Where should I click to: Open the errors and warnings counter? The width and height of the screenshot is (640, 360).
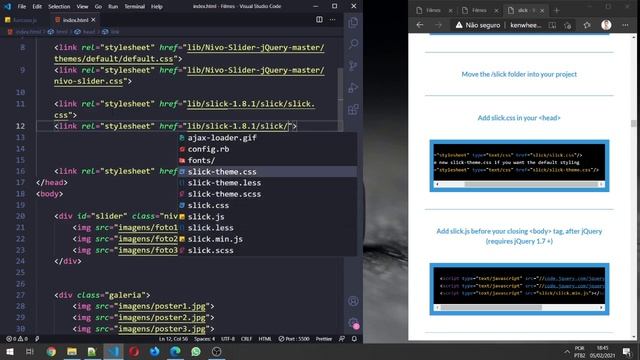(17, 339)
